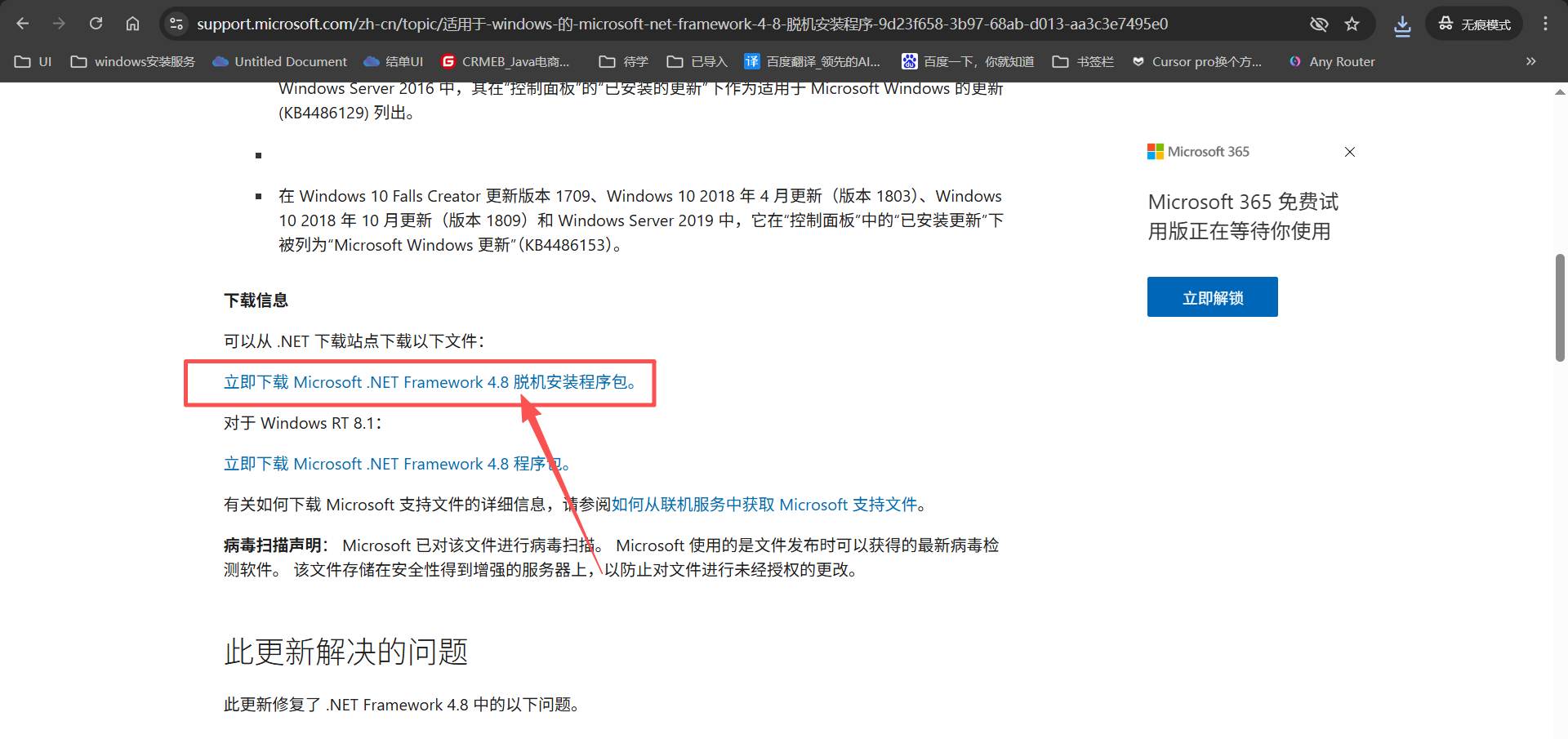This screenshot has width=1568, height=739.
Task: Open the Untitled Document bookmark
Action: coord(279,61)
